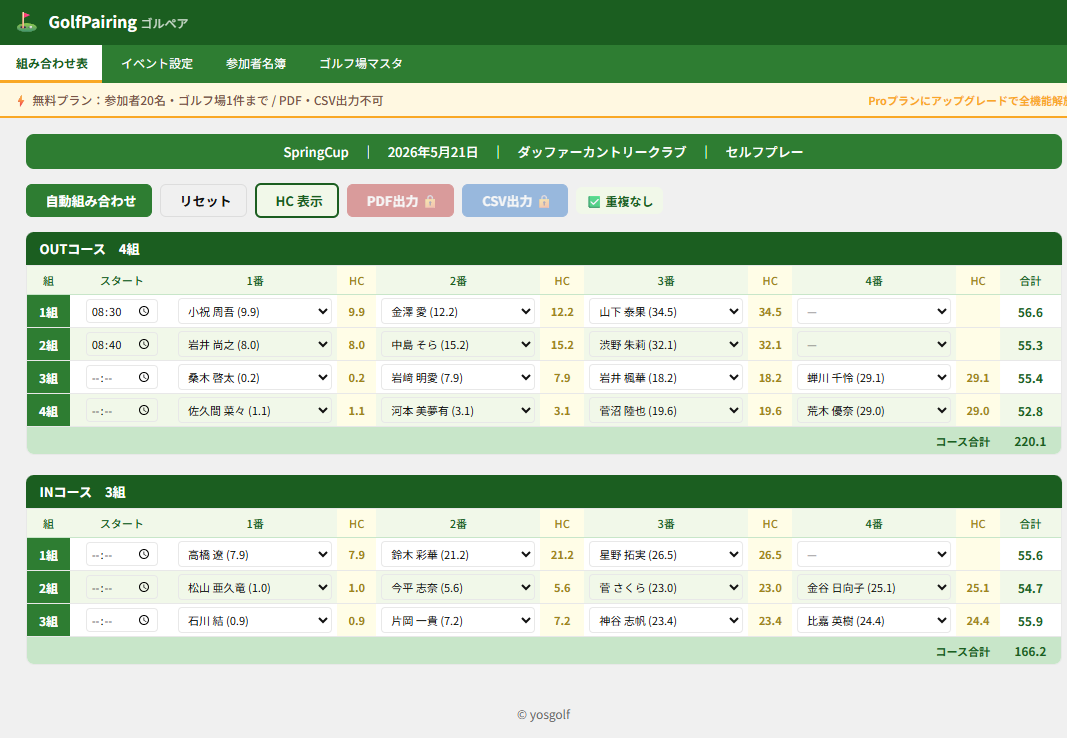Open player dropdown 荒木 優奈 (29.0)

click(874, 410)
